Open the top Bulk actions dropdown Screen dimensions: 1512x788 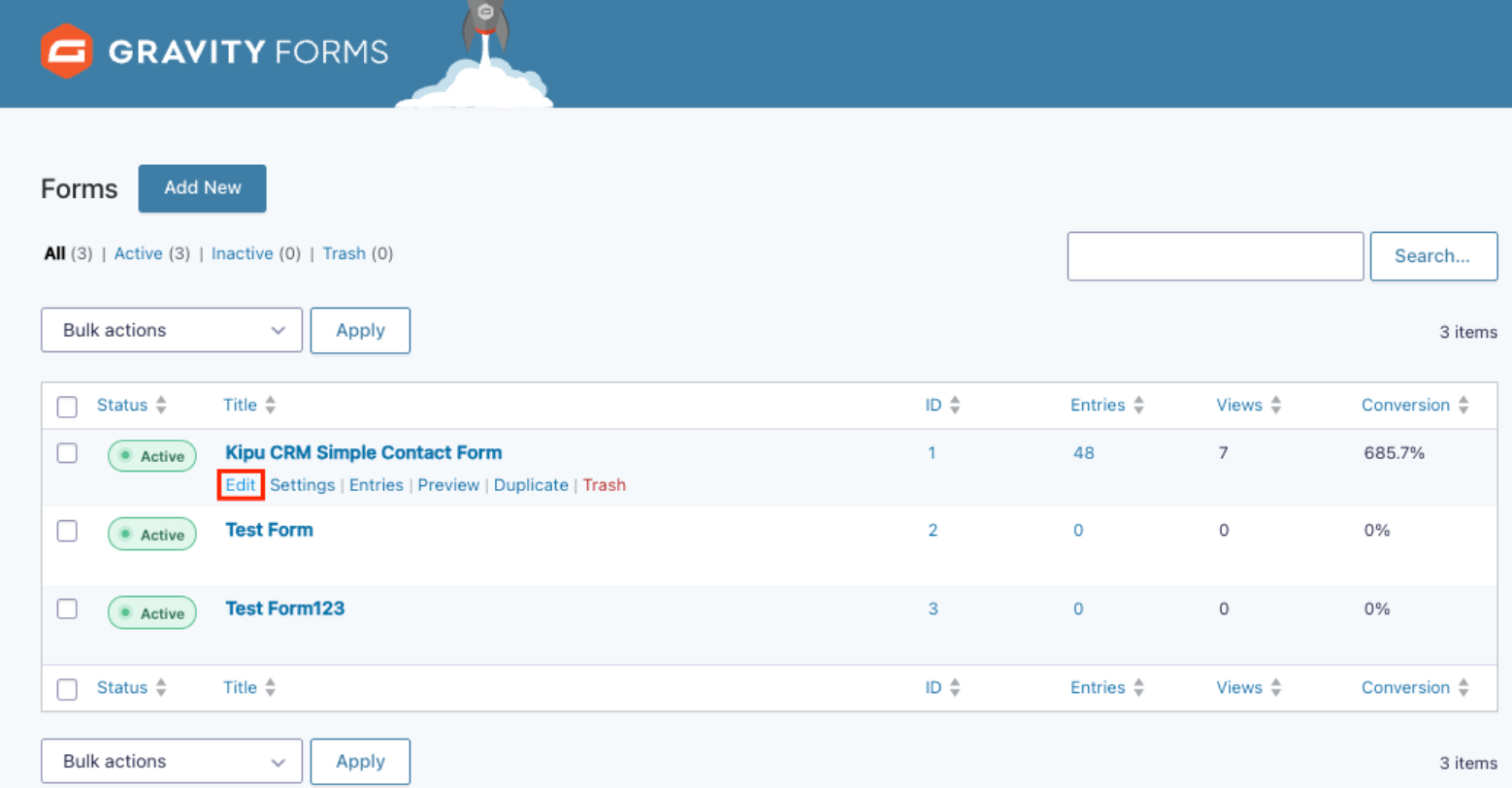(x=171, y=330)
